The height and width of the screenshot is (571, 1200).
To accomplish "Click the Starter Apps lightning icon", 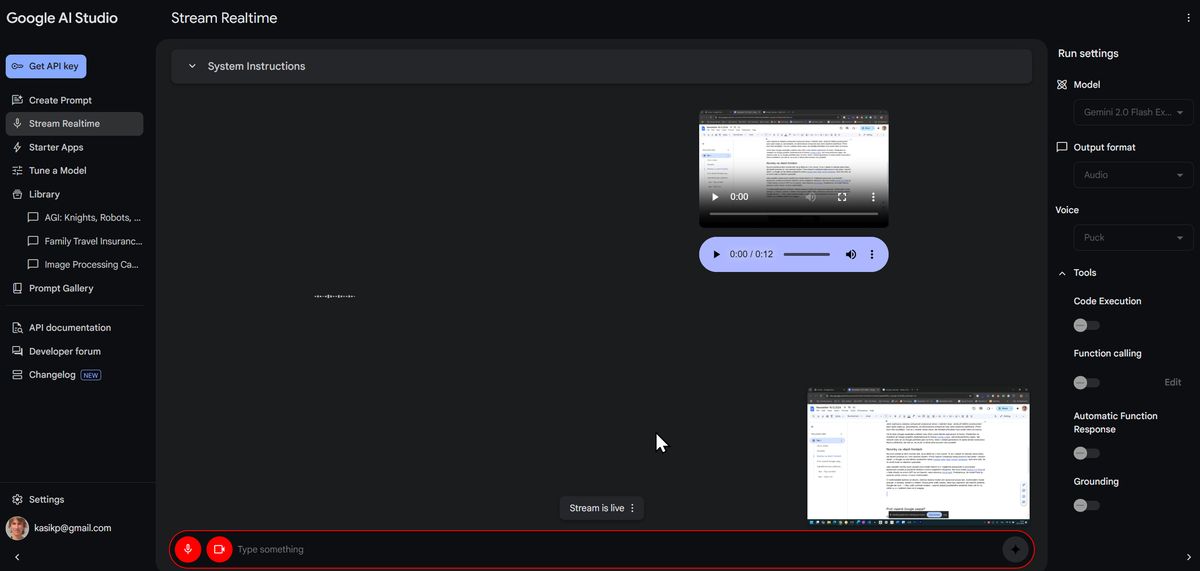I will coord(17,147).
